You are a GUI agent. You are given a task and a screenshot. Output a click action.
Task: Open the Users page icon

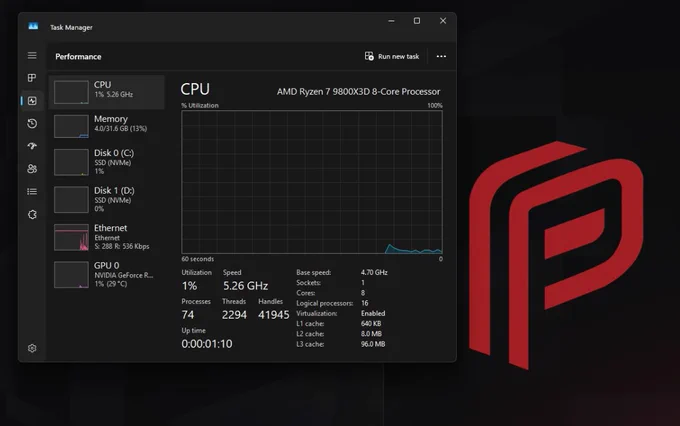click(x=32, y=169)
